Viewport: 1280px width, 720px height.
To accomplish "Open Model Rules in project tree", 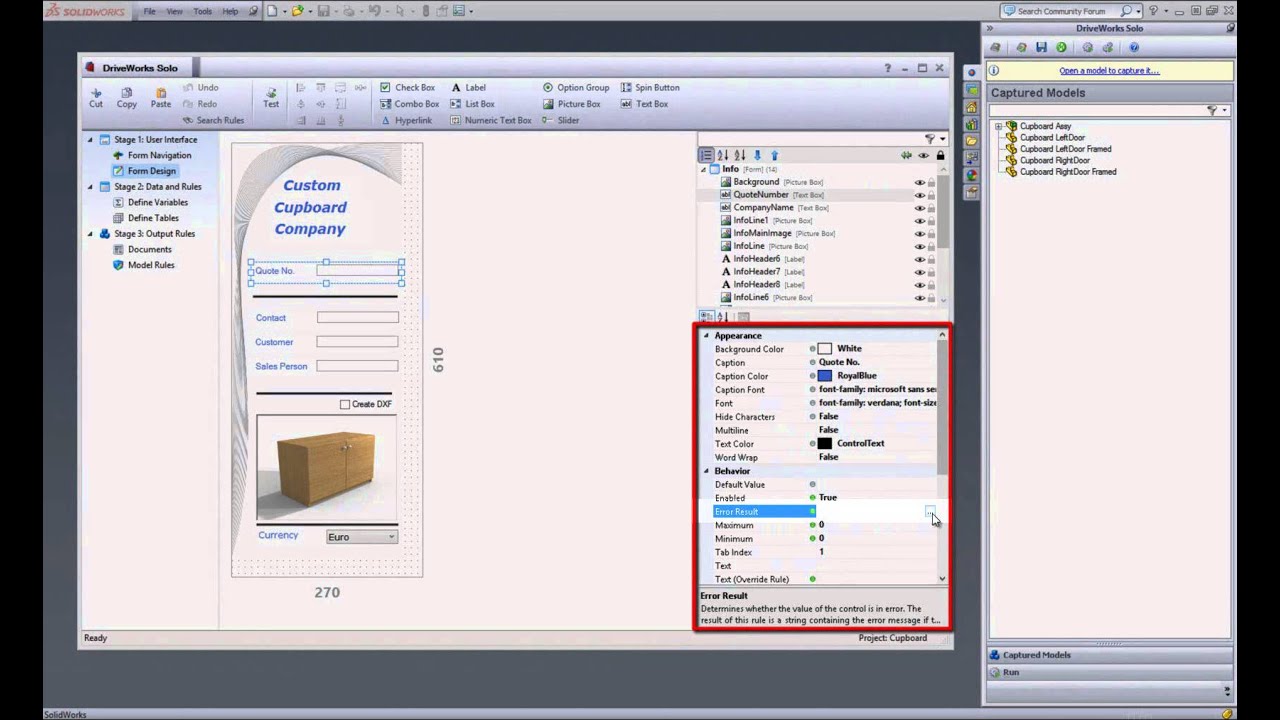I will tap(150, 265).
